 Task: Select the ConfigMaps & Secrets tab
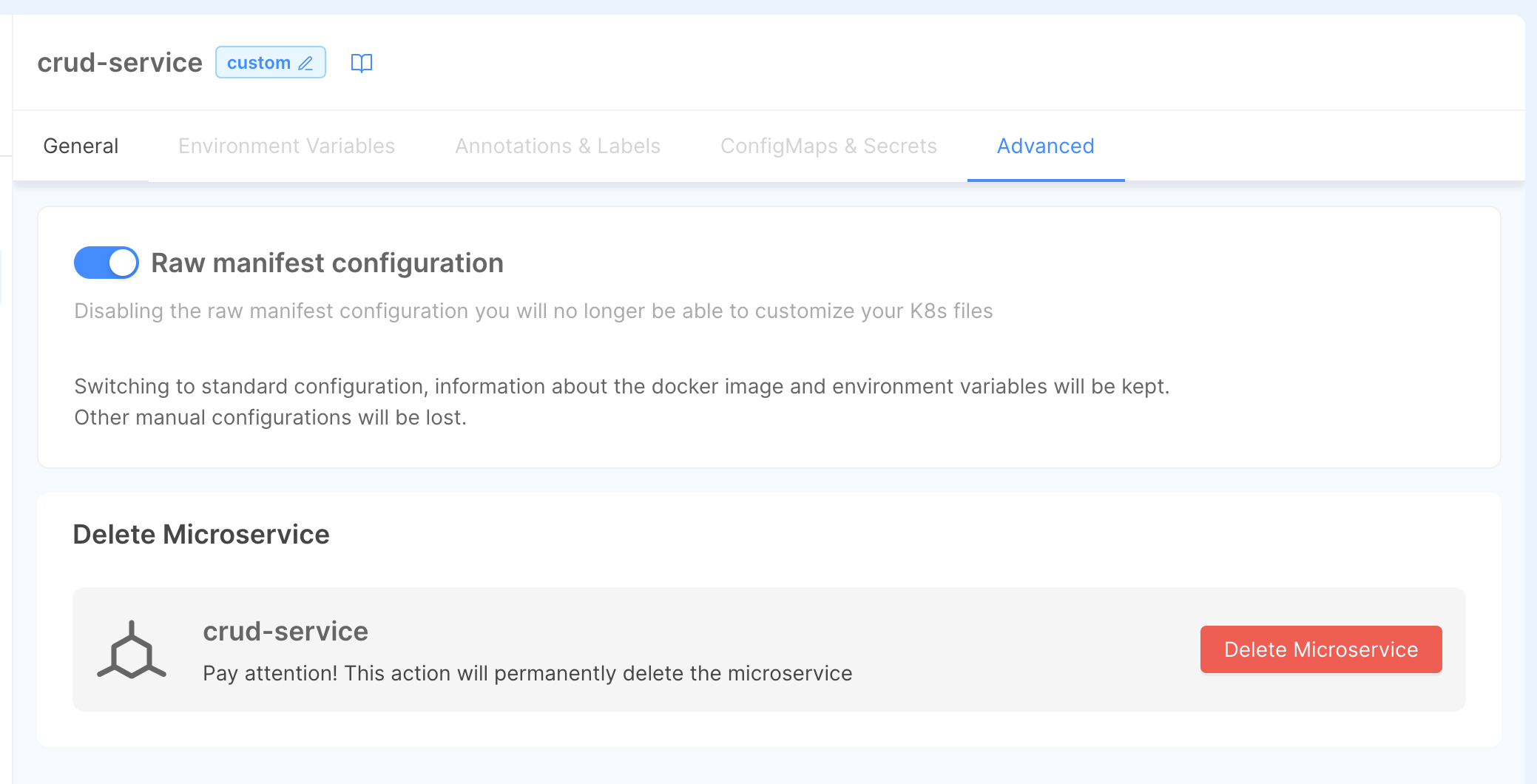click(x=828, y=146)
